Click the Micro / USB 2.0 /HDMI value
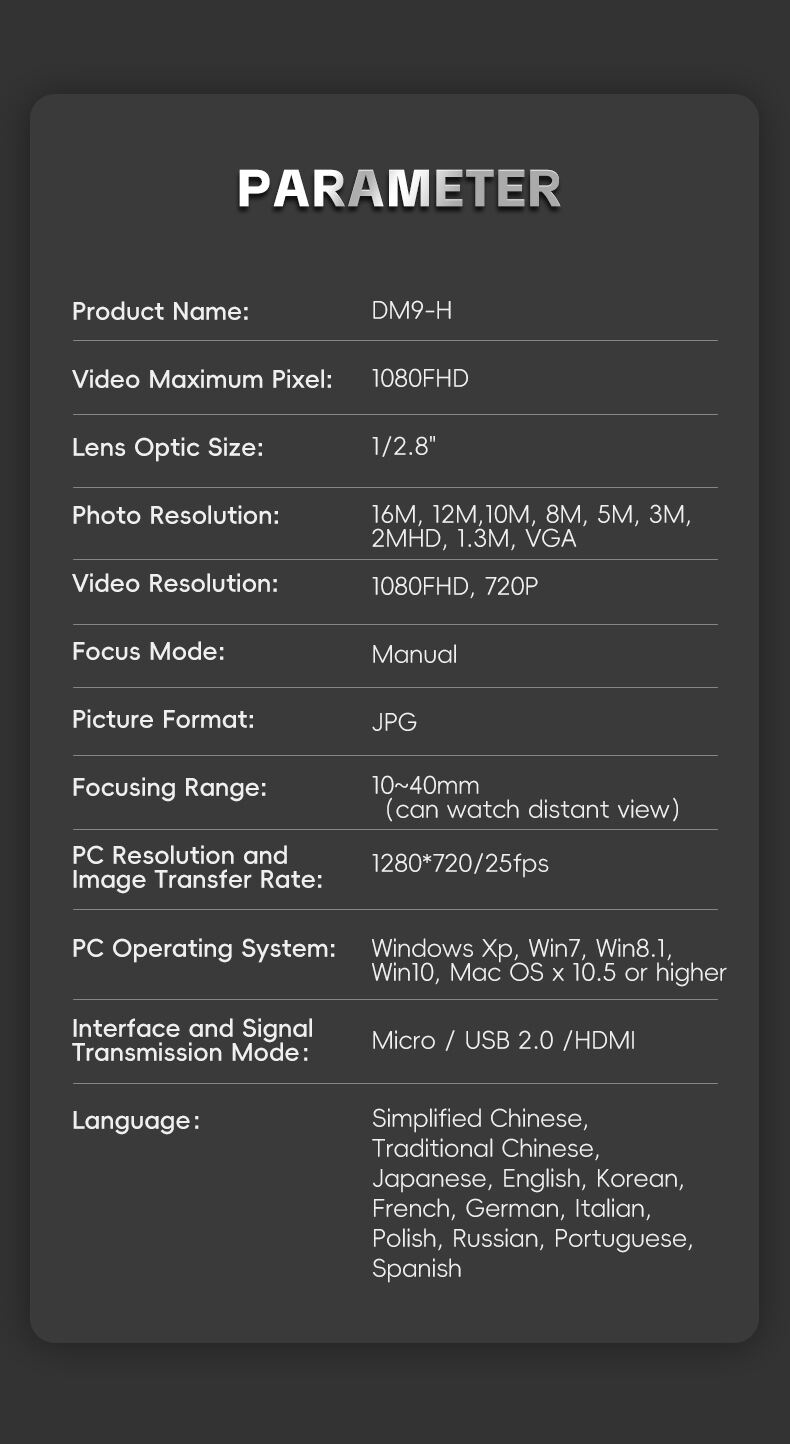The height and width of the screenshot is (1444, 790). (503, 1040)
